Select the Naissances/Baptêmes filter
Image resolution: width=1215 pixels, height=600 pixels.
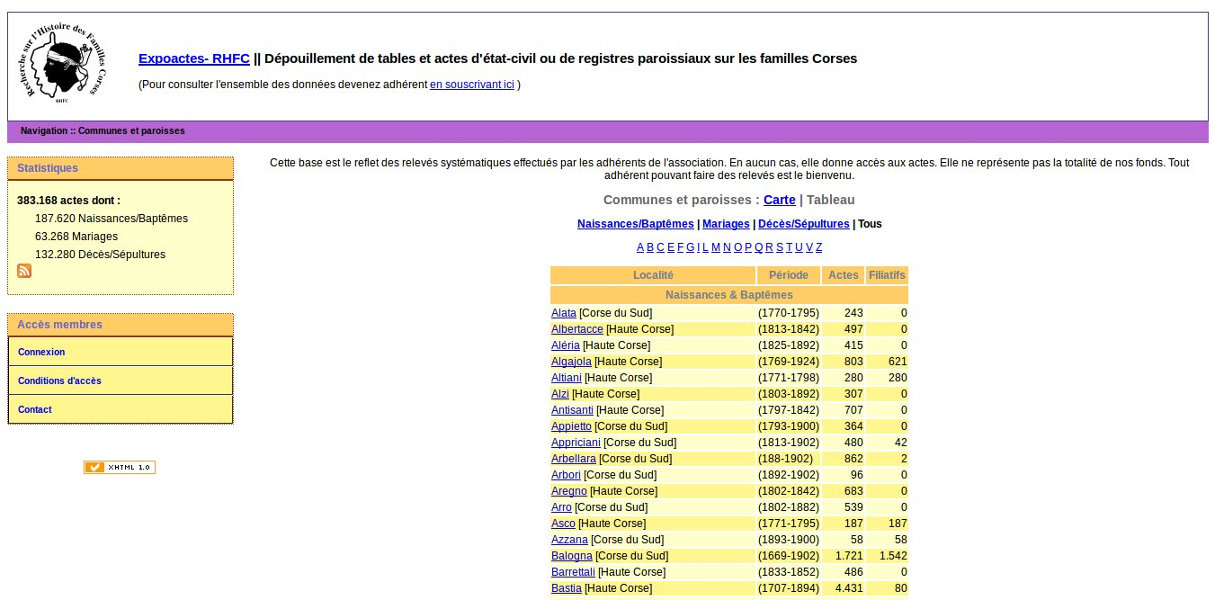coord(635,224)
